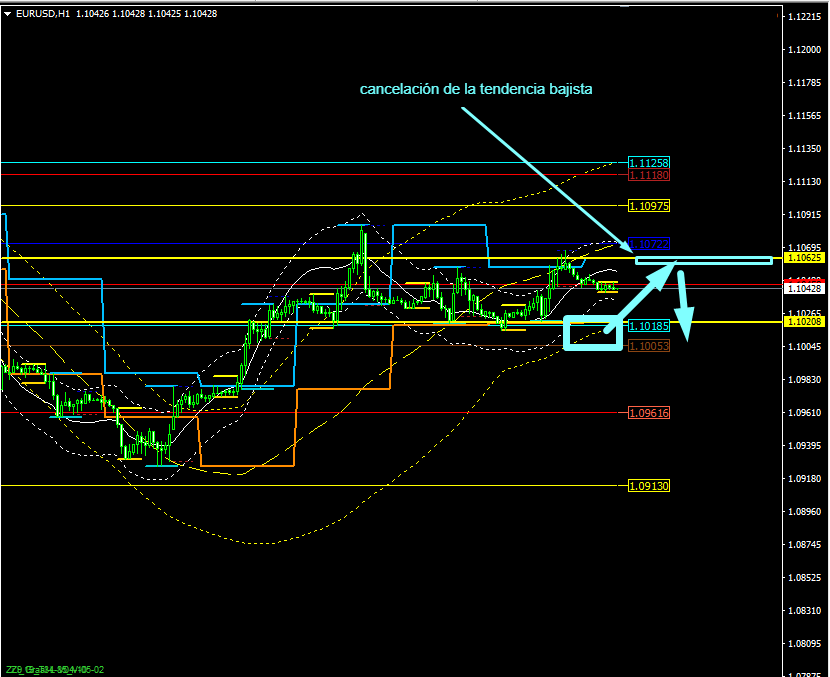Viewport: 830px width, 677px height.
Task: Click the 1.10208 yellow axis price tag
Action: pyautogui.click(x=804, y=321)
